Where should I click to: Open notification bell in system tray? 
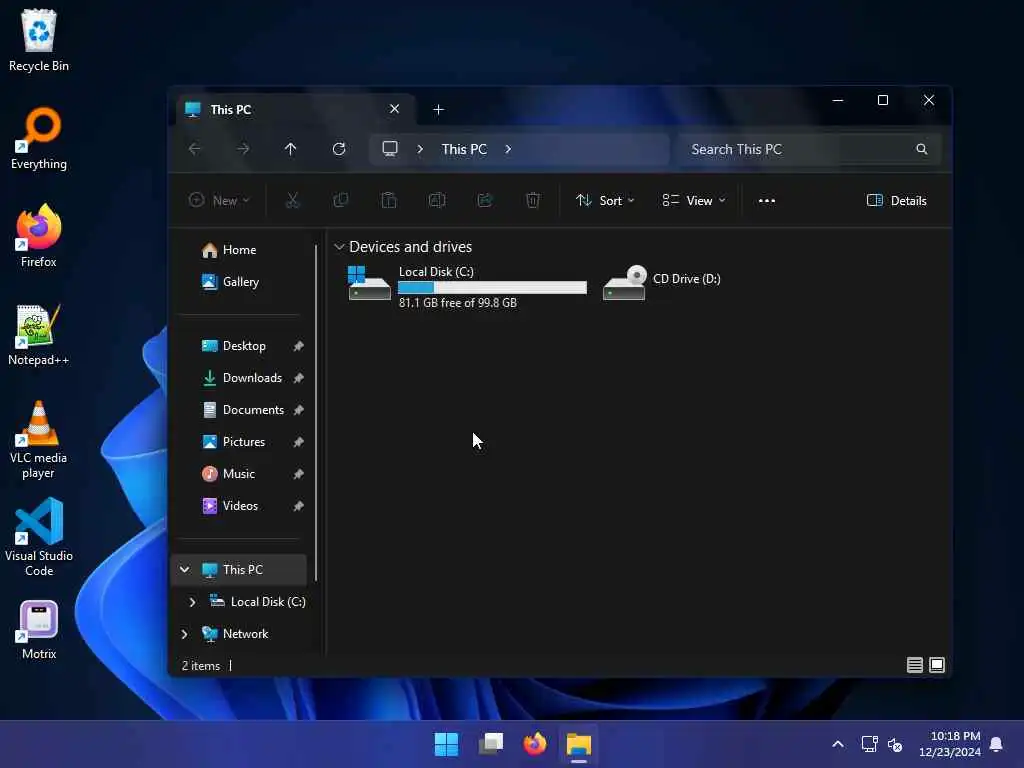(996, 744)
